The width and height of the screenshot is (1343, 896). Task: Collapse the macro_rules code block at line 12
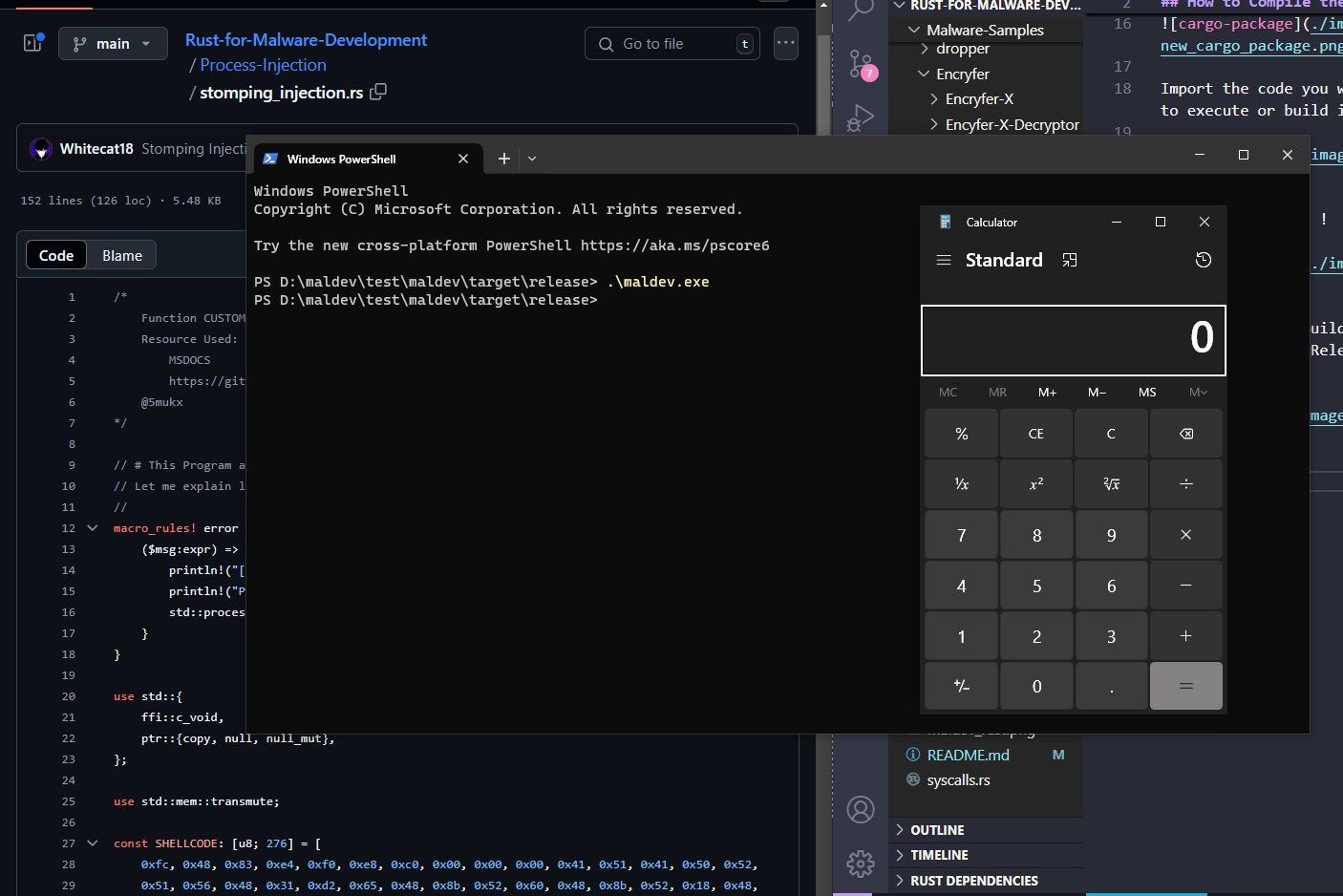(93, 528)
